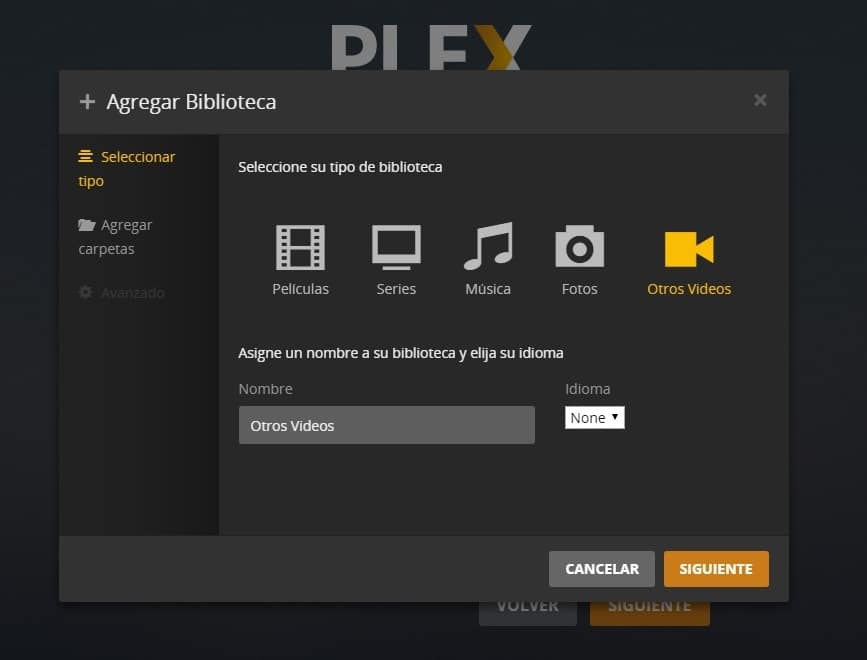Click the VOLVER button behind the dialog
Screen dimensions: 867x660
tap(527, 612)
